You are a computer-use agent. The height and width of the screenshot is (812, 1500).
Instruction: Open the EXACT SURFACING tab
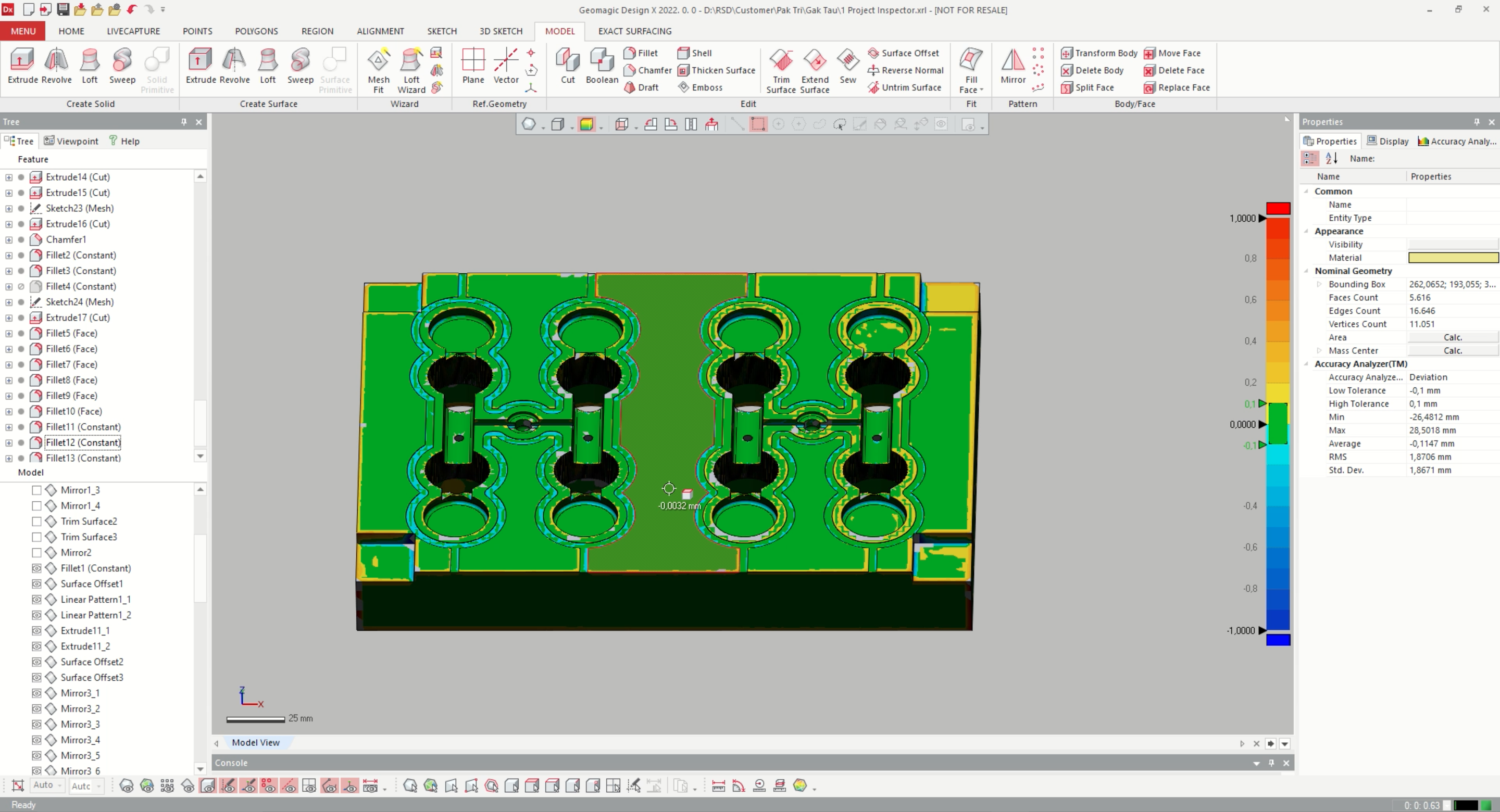click(x=635, y=31)
